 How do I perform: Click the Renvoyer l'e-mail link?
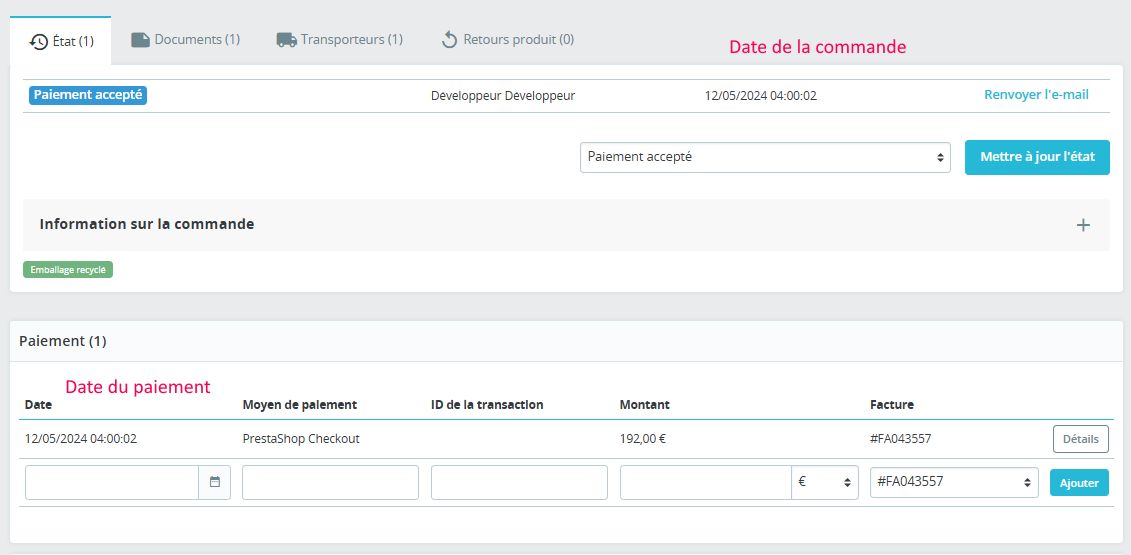click(x=1036, y=95)
